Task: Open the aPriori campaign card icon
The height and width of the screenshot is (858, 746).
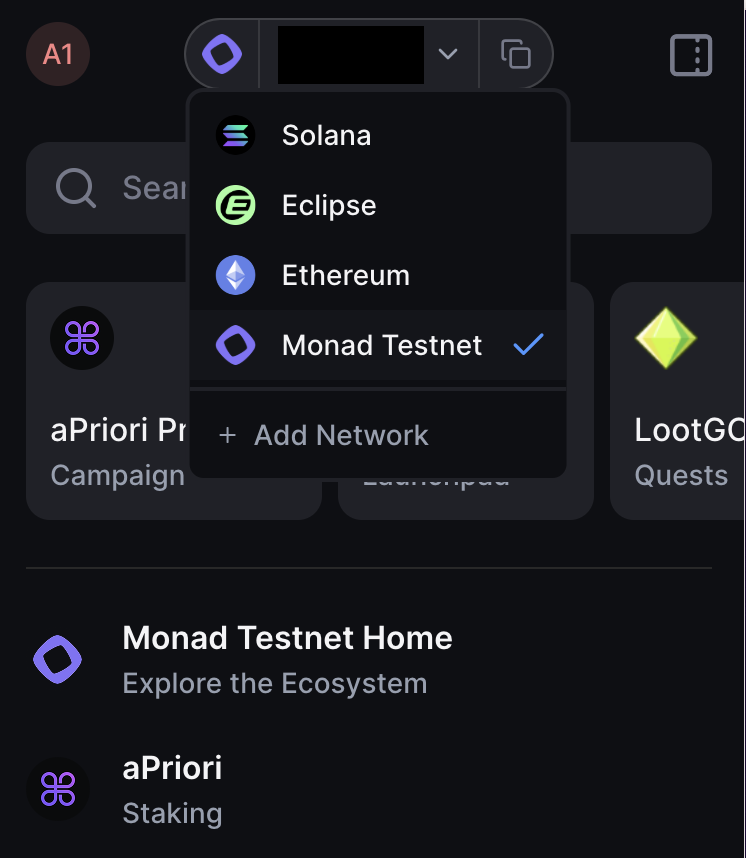Action: point(82,338)
